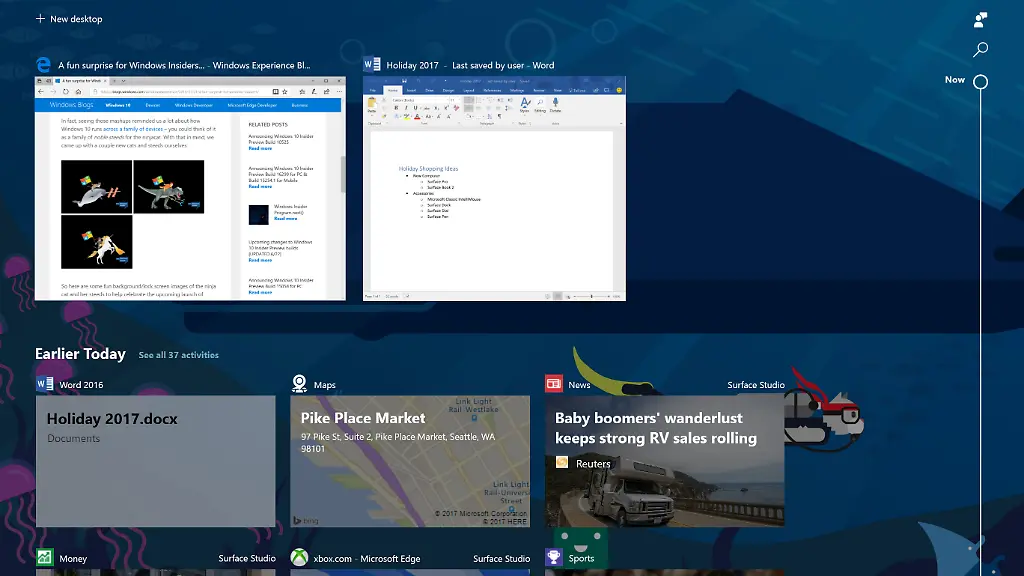Click the Maps icon on the Pike Place card

coord(299,382)
